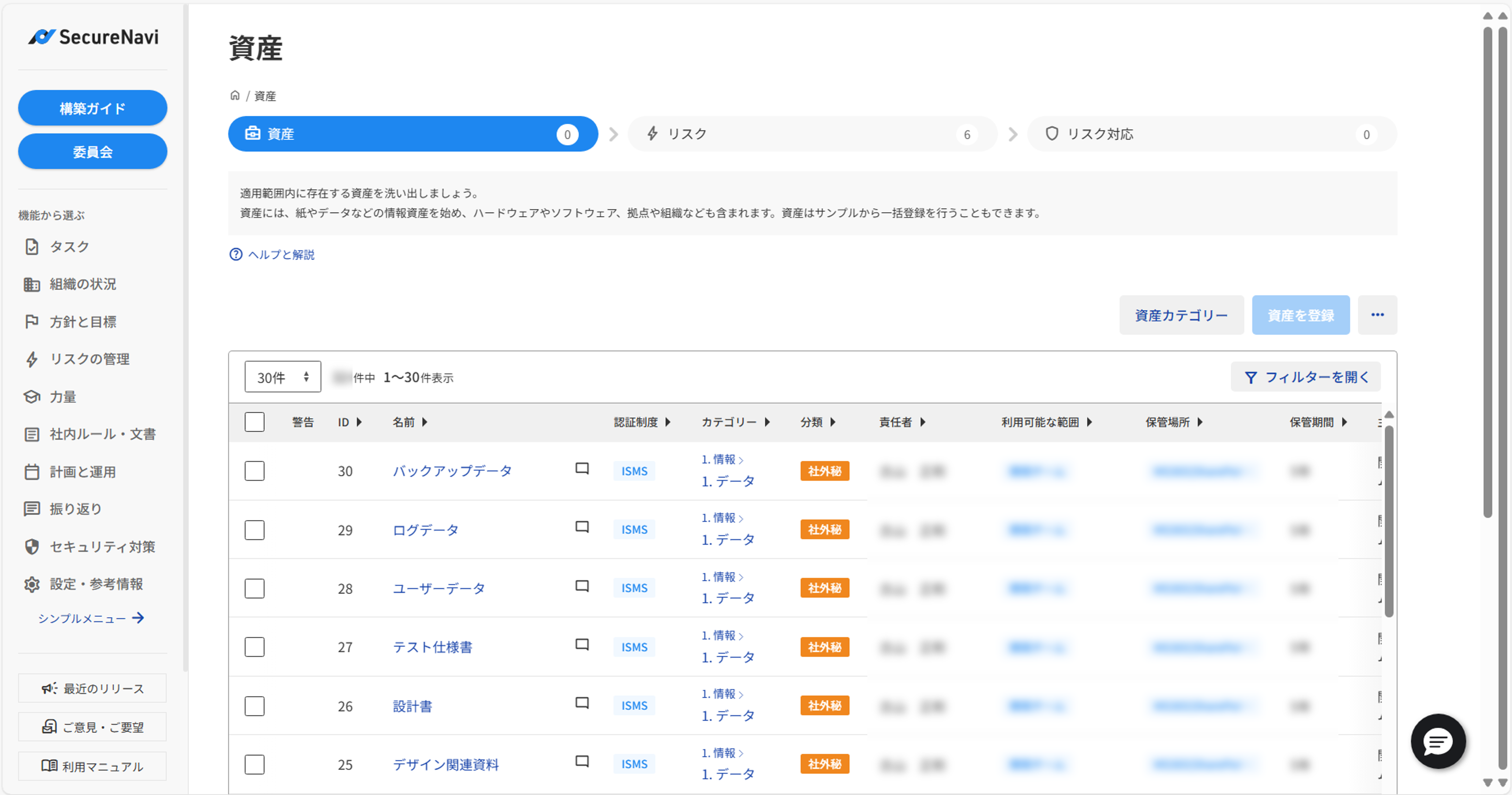Open 組織の状況 in sidebar menu

coord(83,284)
